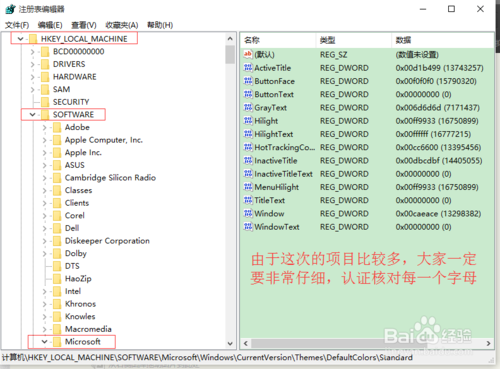Click the ActiveTitle DWORD value icon
The width and height of the screenshot is (500, 369).
tap(248, 68)
